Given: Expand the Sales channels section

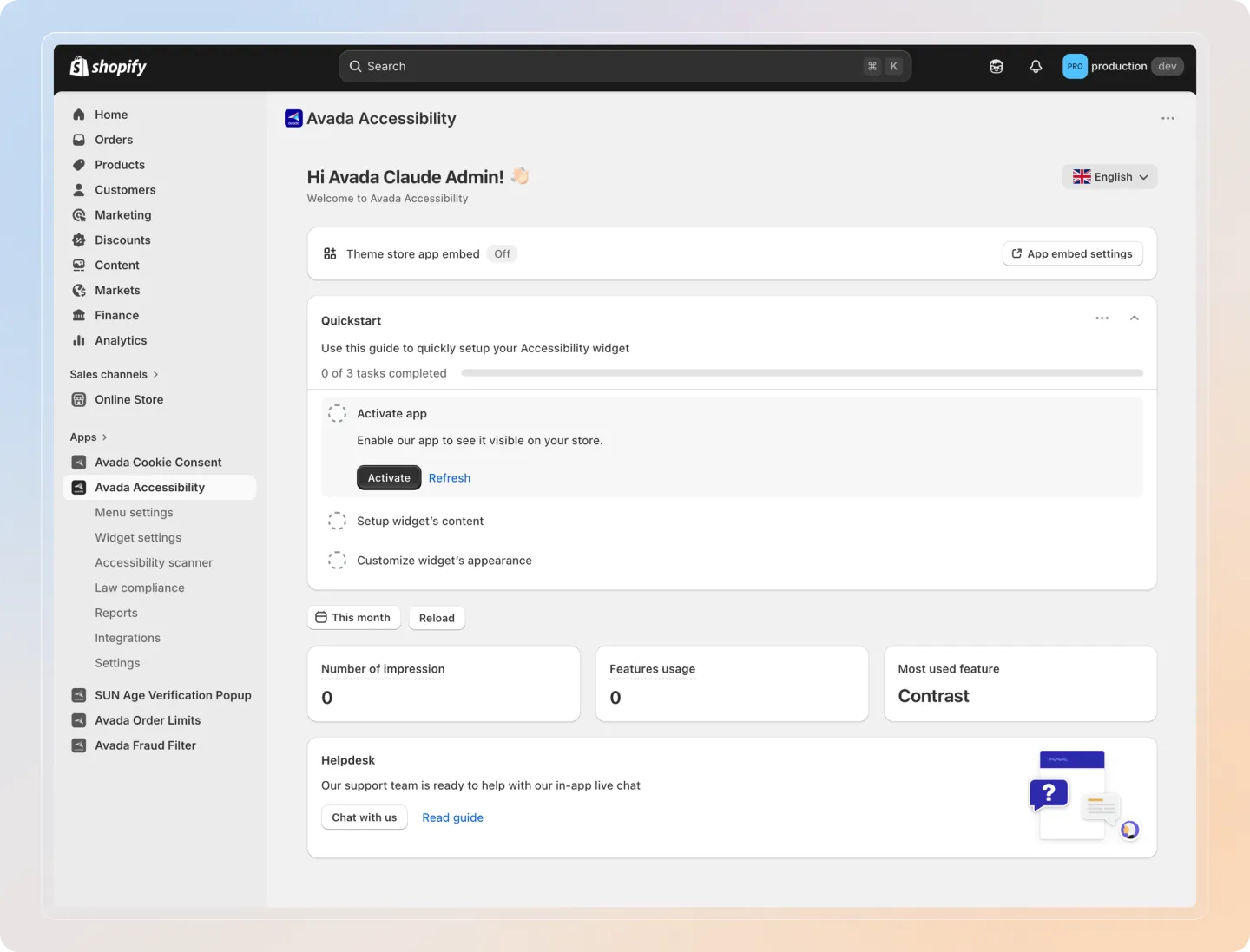Looking at the screenshot, I should click(115, 375).
